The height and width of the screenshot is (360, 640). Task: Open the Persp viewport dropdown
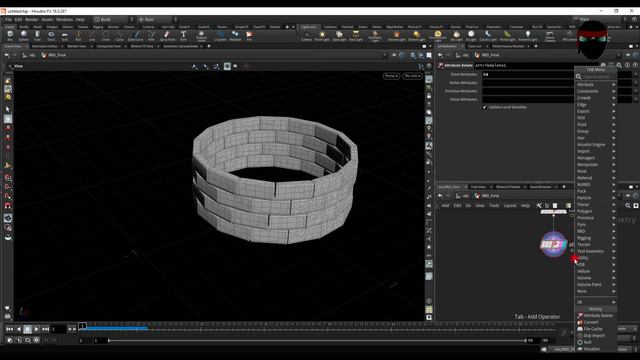point(391,76)
